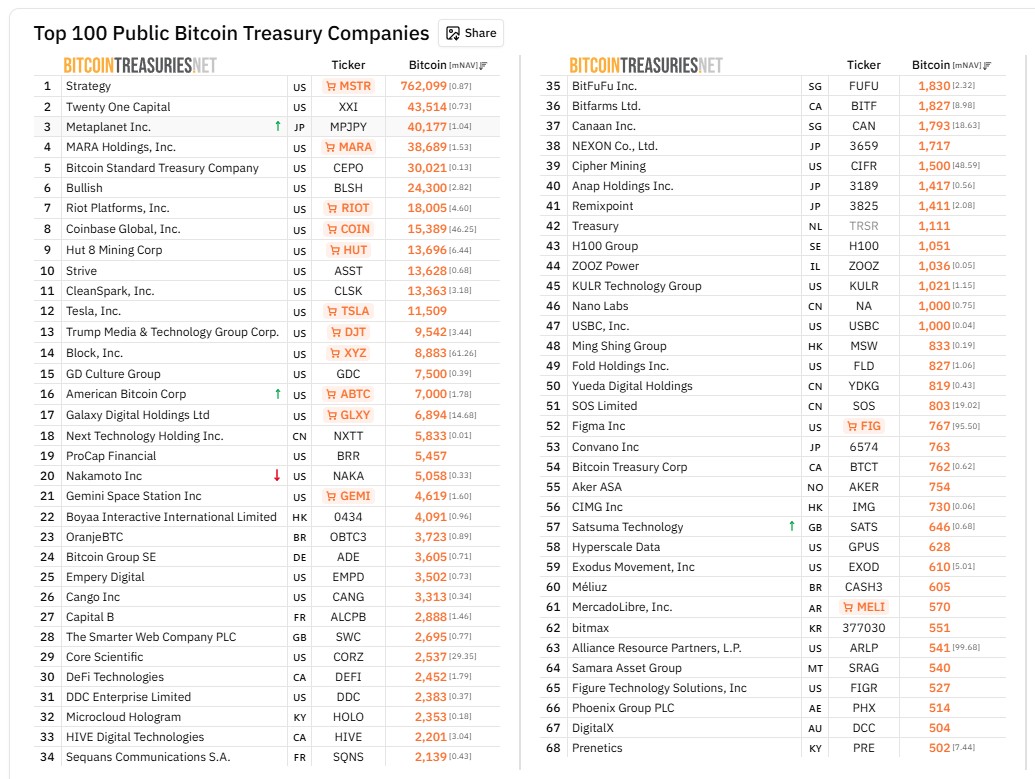The width and height of the screenshot is (1035, 779).
Task: Open the Strategy company row
Action: pyautogui.click(x=88, y=86)
